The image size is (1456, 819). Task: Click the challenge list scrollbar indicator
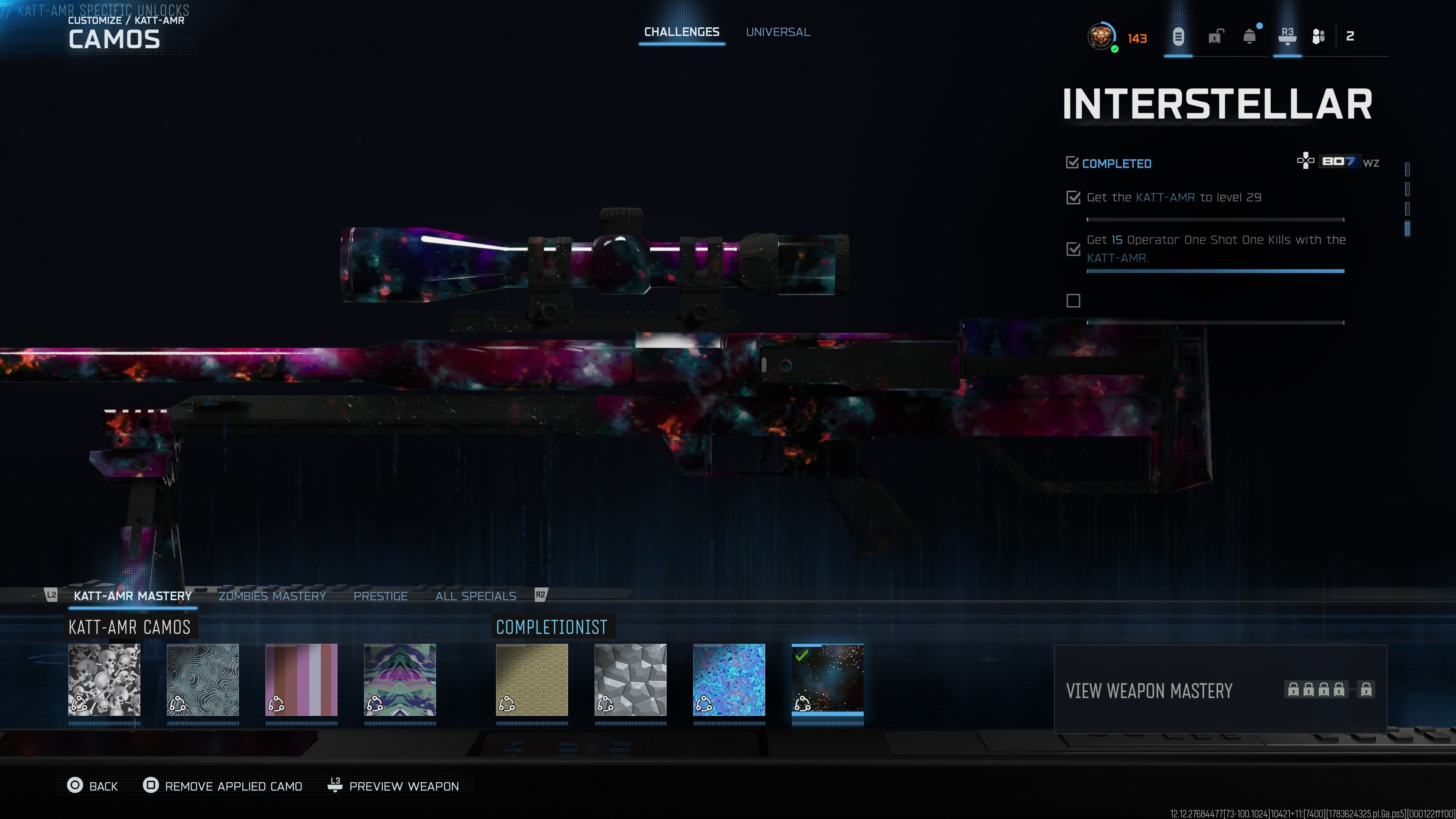tap(1407, 228)
